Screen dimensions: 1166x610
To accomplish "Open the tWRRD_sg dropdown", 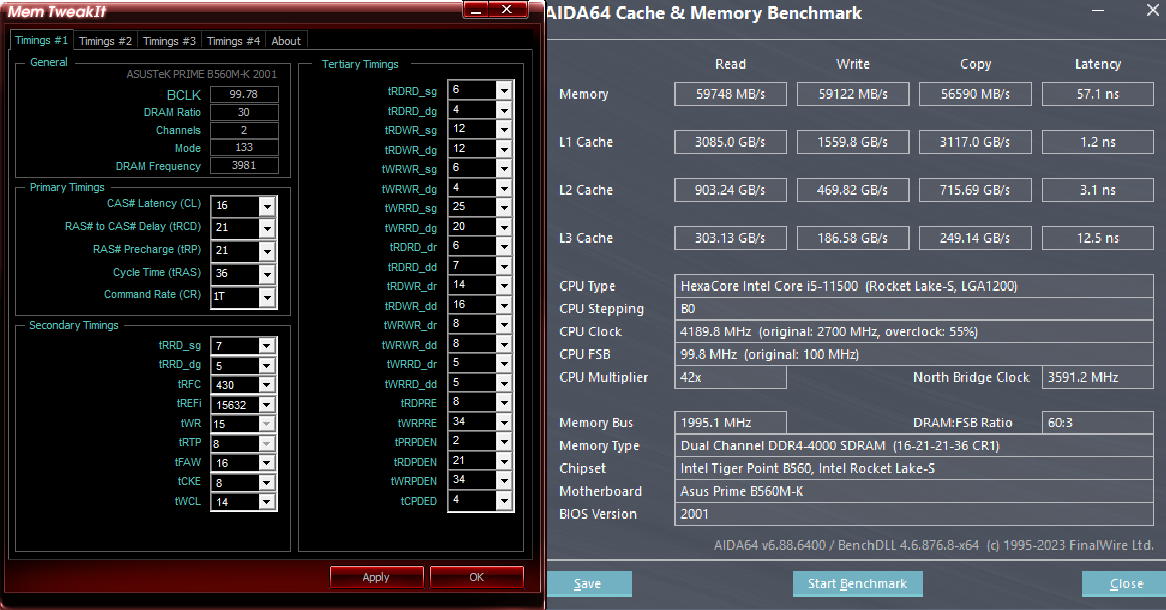I will pyautogui.click(x=504, y=208).
